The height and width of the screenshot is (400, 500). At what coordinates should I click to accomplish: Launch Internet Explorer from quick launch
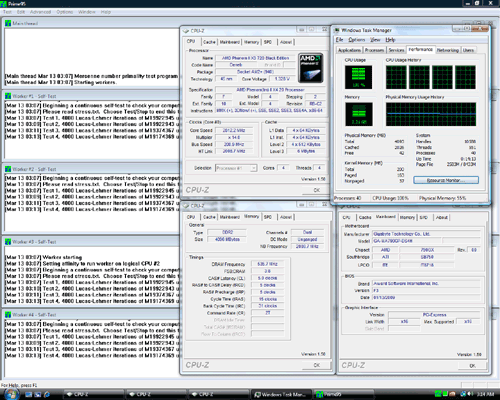tap(47, 395)
